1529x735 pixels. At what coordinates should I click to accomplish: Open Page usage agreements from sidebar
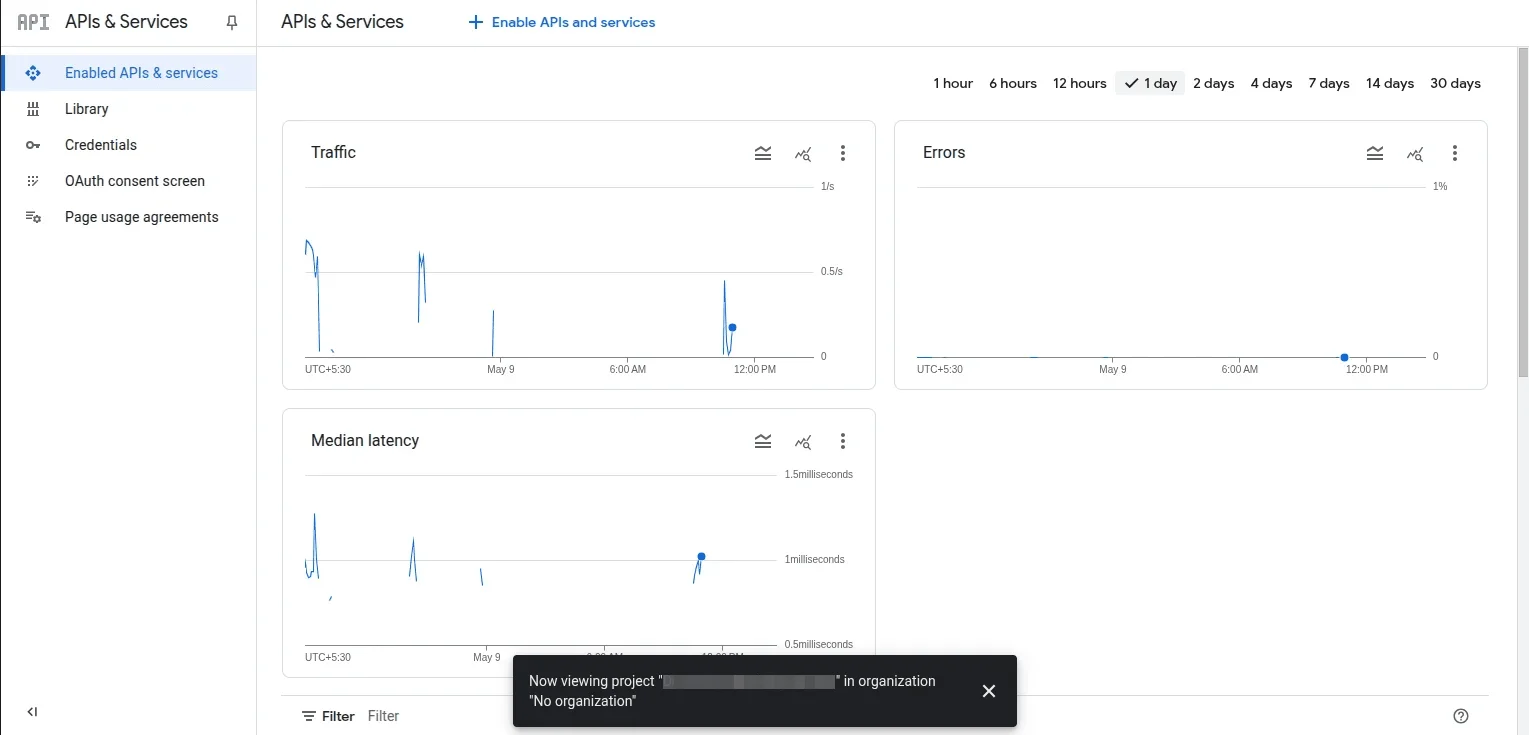click(x=142, y=216)
